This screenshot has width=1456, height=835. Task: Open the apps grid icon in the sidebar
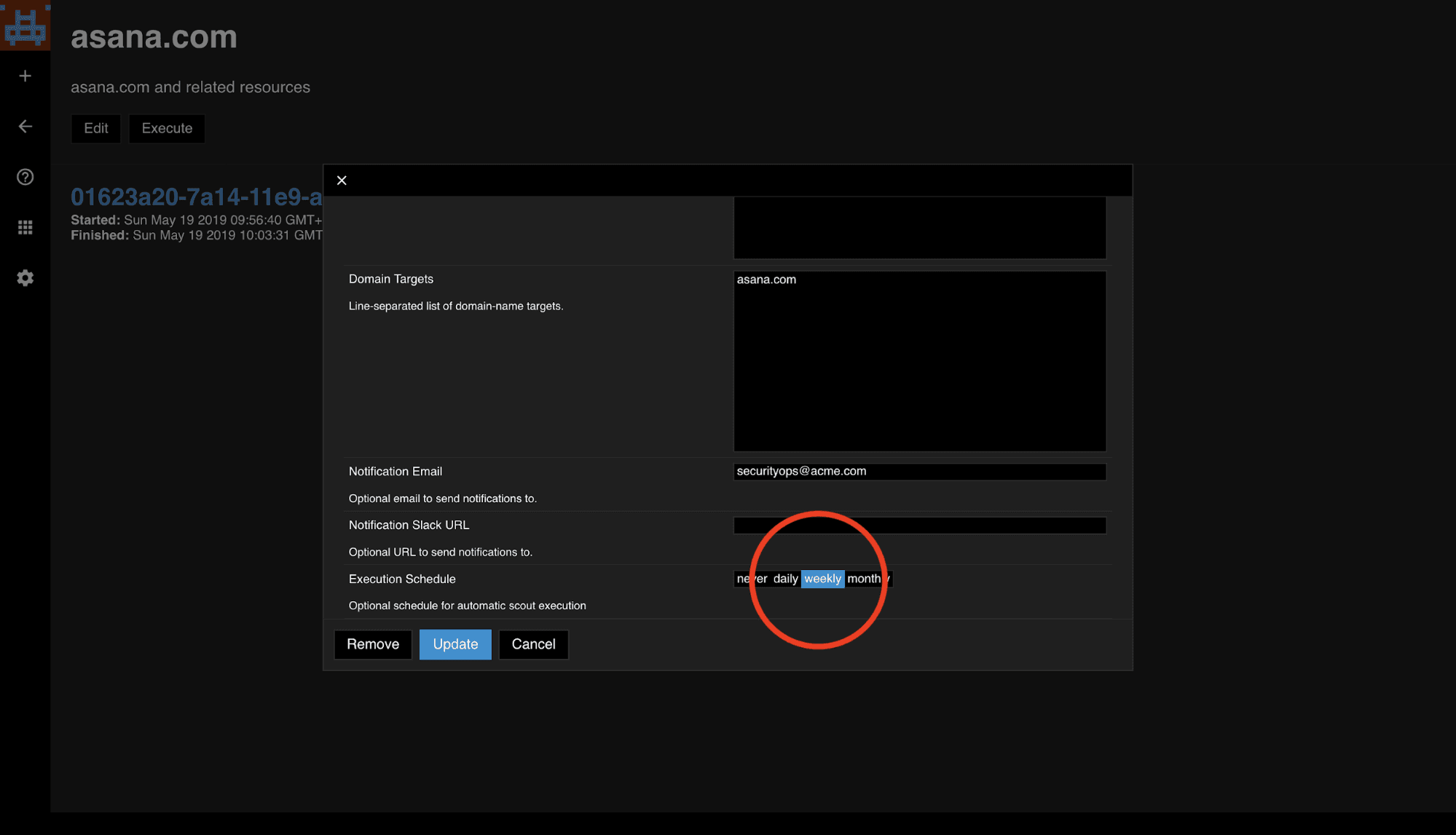pos(25,228)
